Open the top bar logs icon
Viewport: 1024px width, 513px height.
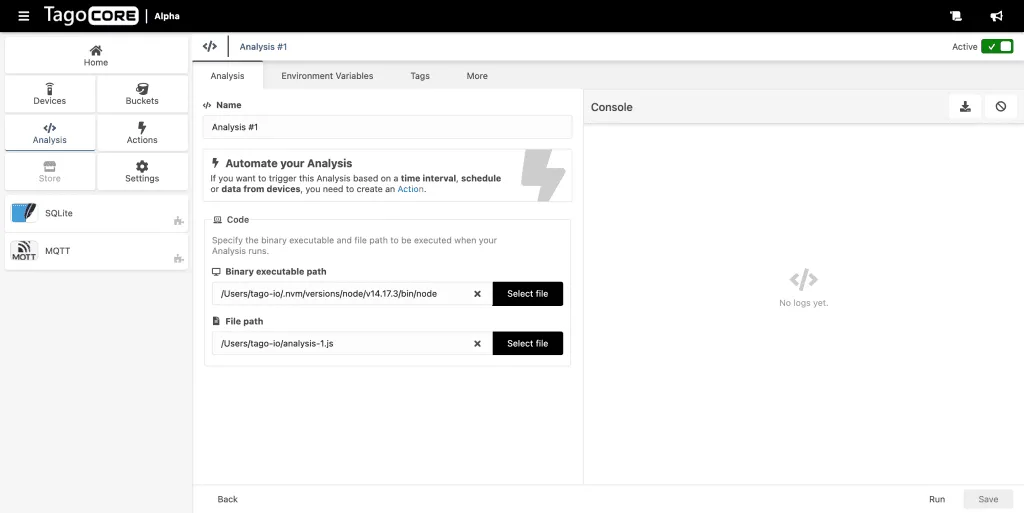pos(955,16)
